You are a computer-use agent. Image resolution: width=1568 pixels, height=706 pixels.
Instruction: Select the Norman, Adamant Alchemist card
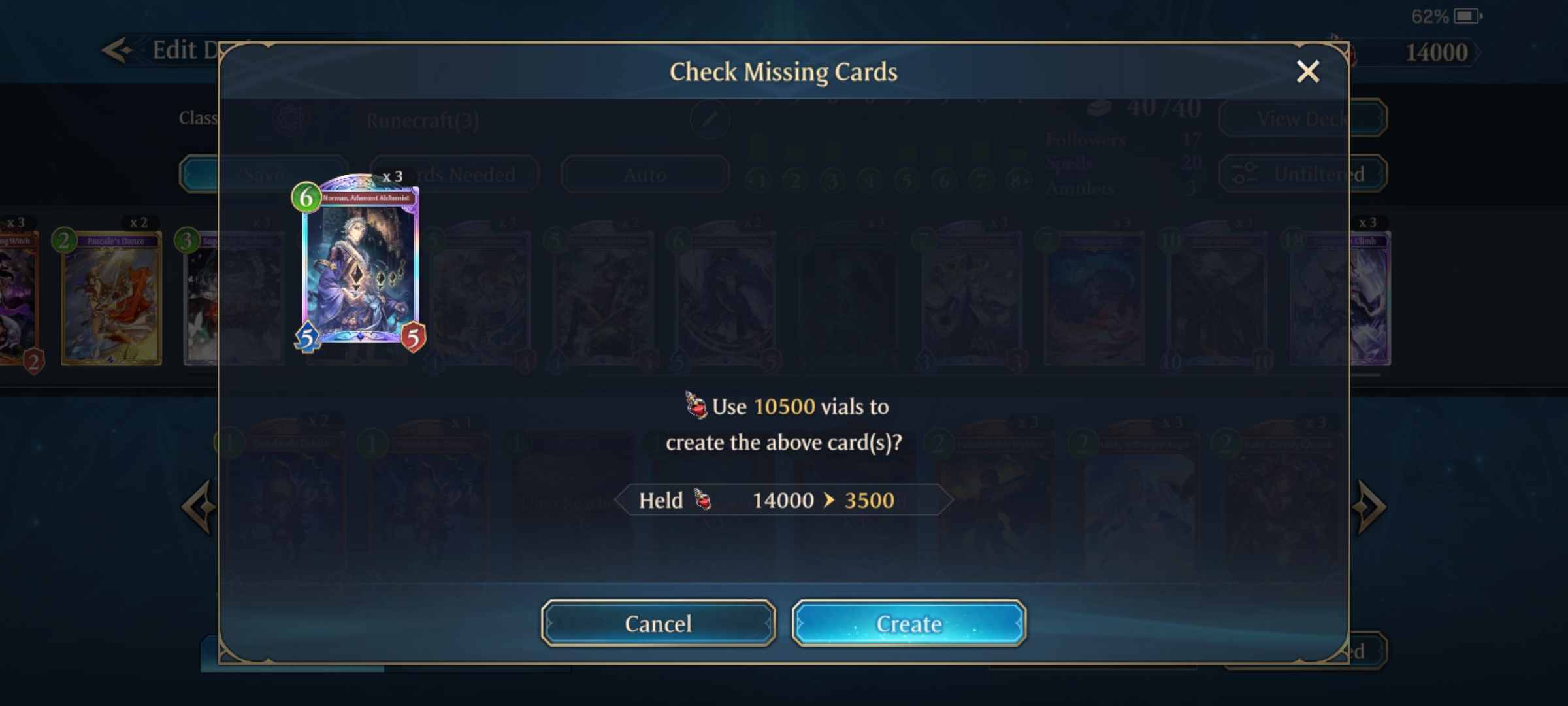359,263
